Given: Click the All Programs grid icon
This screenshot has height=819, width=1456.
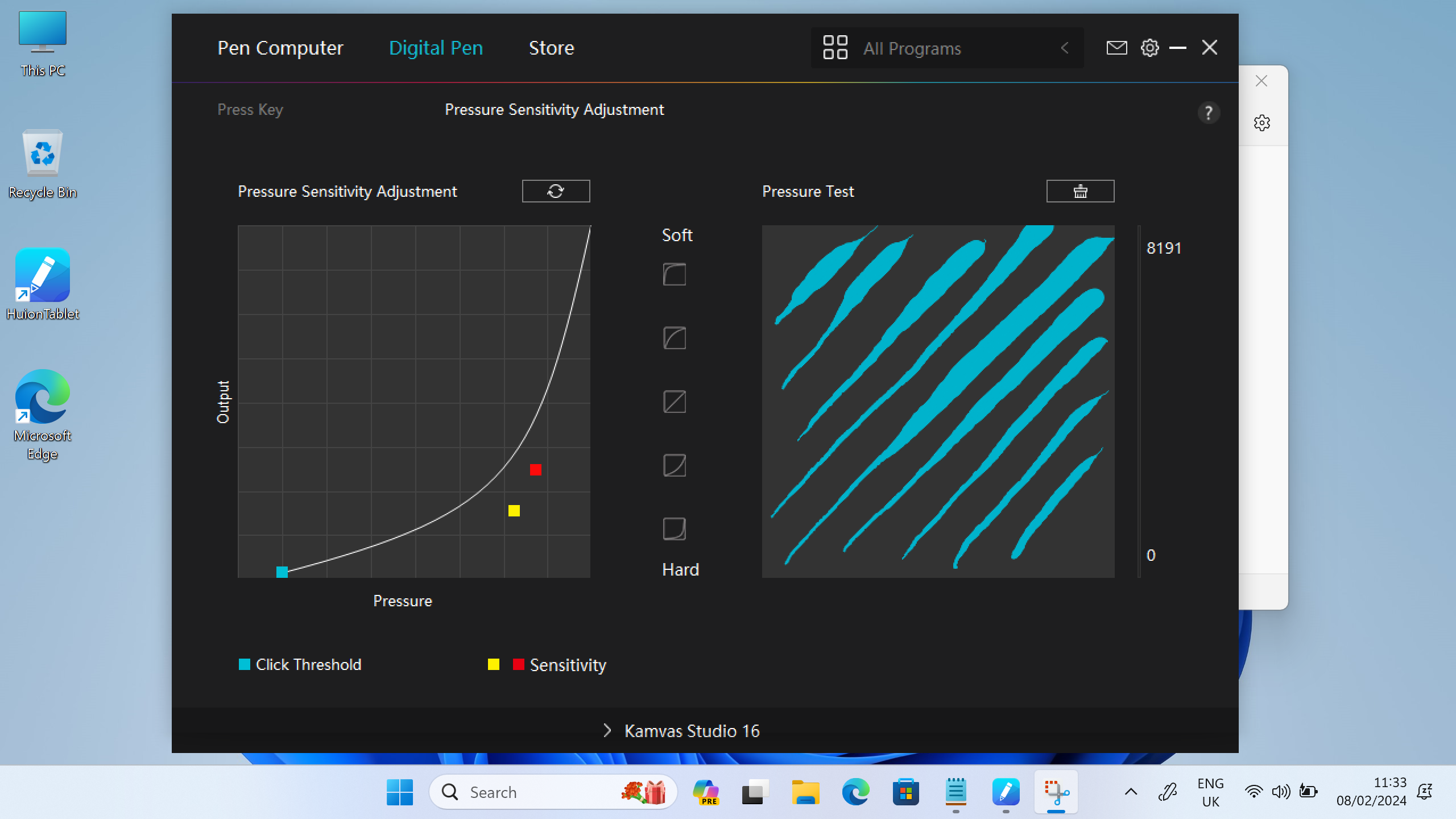Looking at the screenshot, I should click(x=835, y=48).
